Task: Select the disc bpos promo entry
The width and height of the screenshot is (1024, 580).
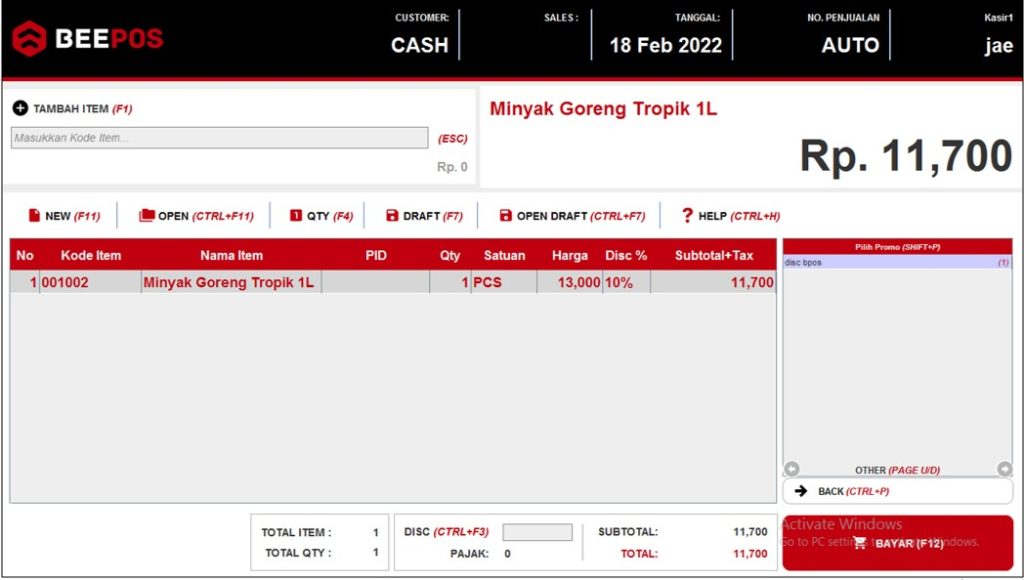Action: 897,263
